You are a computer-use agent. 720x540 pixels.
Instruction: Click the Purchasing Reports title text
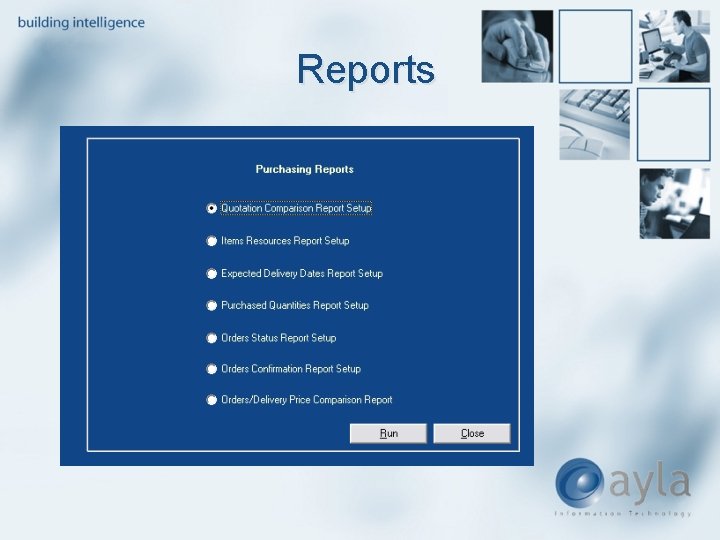(304, 169)
